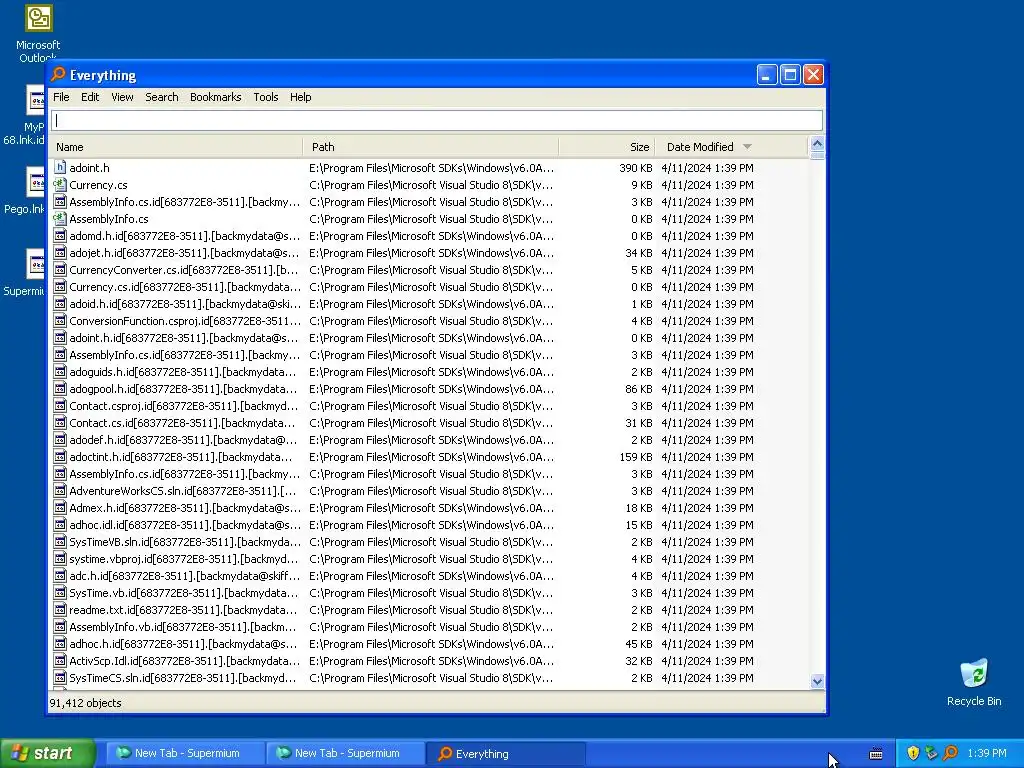
Task: Sort by the Size column header
Action: coord(607,147)
